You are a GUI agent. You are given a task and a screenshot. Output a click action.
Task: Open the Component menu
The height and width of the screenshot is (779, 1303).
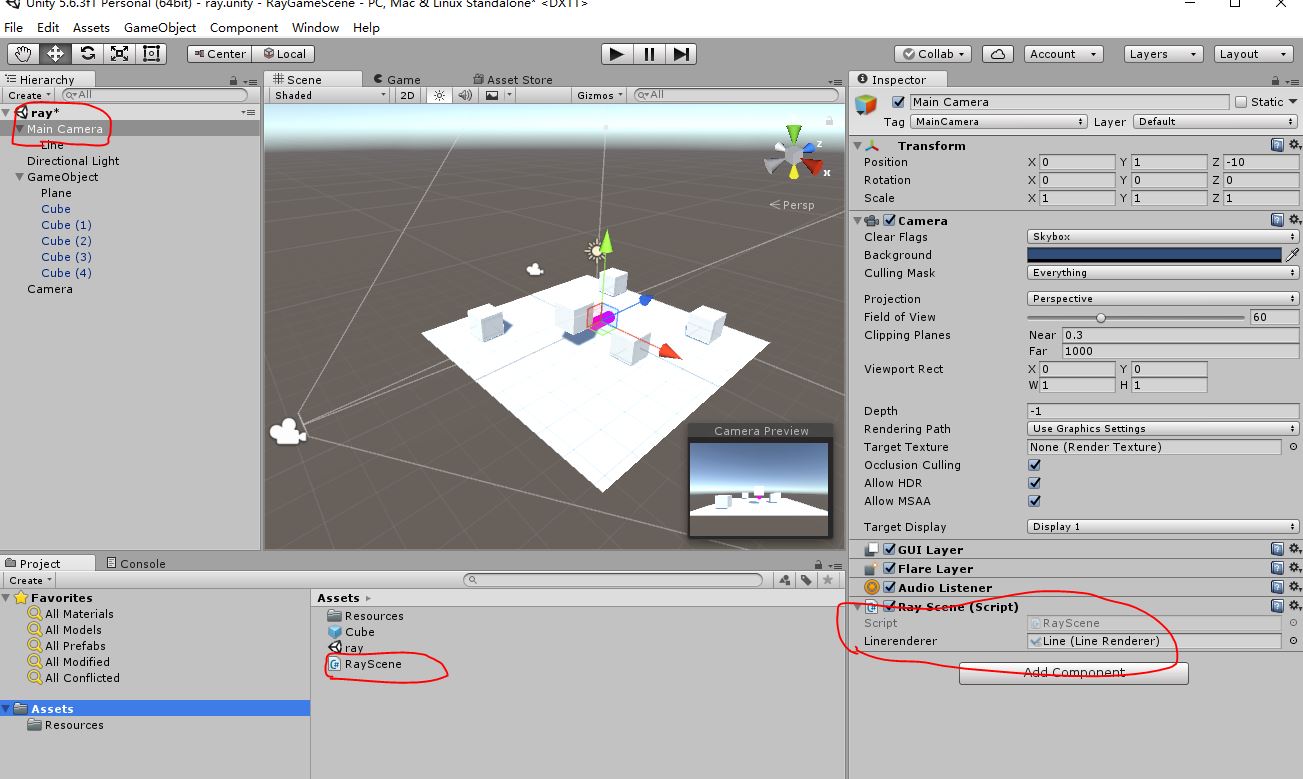pos(244,27)
